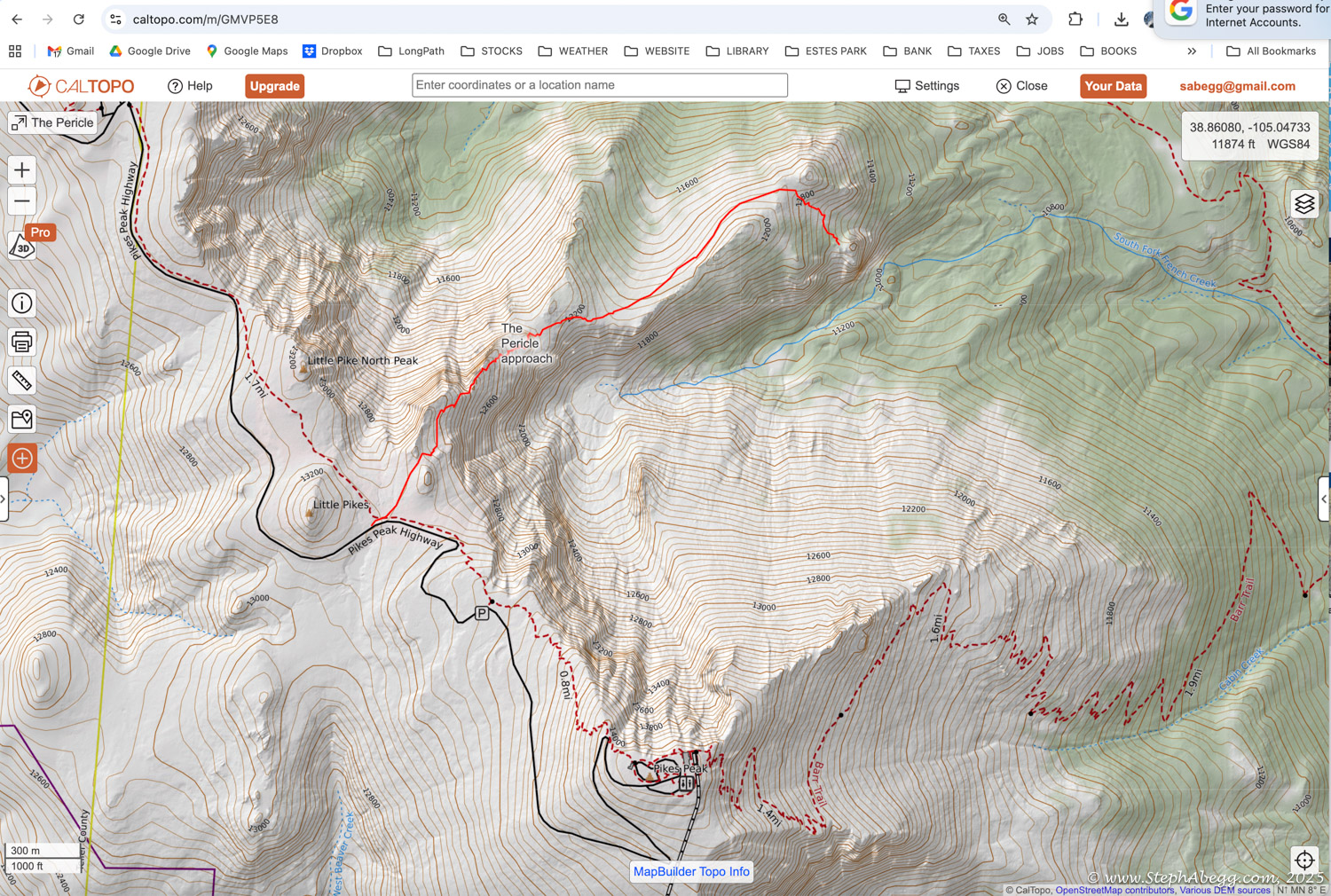Expand the left side panel
The width and height of the screenshot is (1331, 896).
pyautogui.click(x=4, y=499)
